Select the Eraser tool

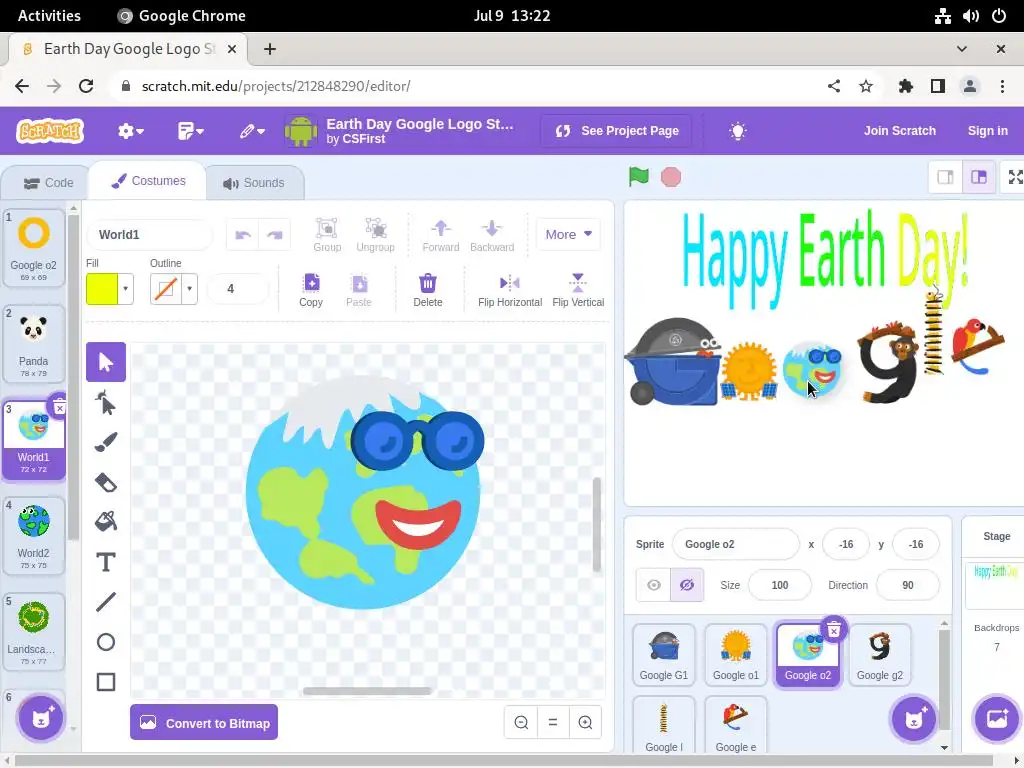click(x=106, y=483)
